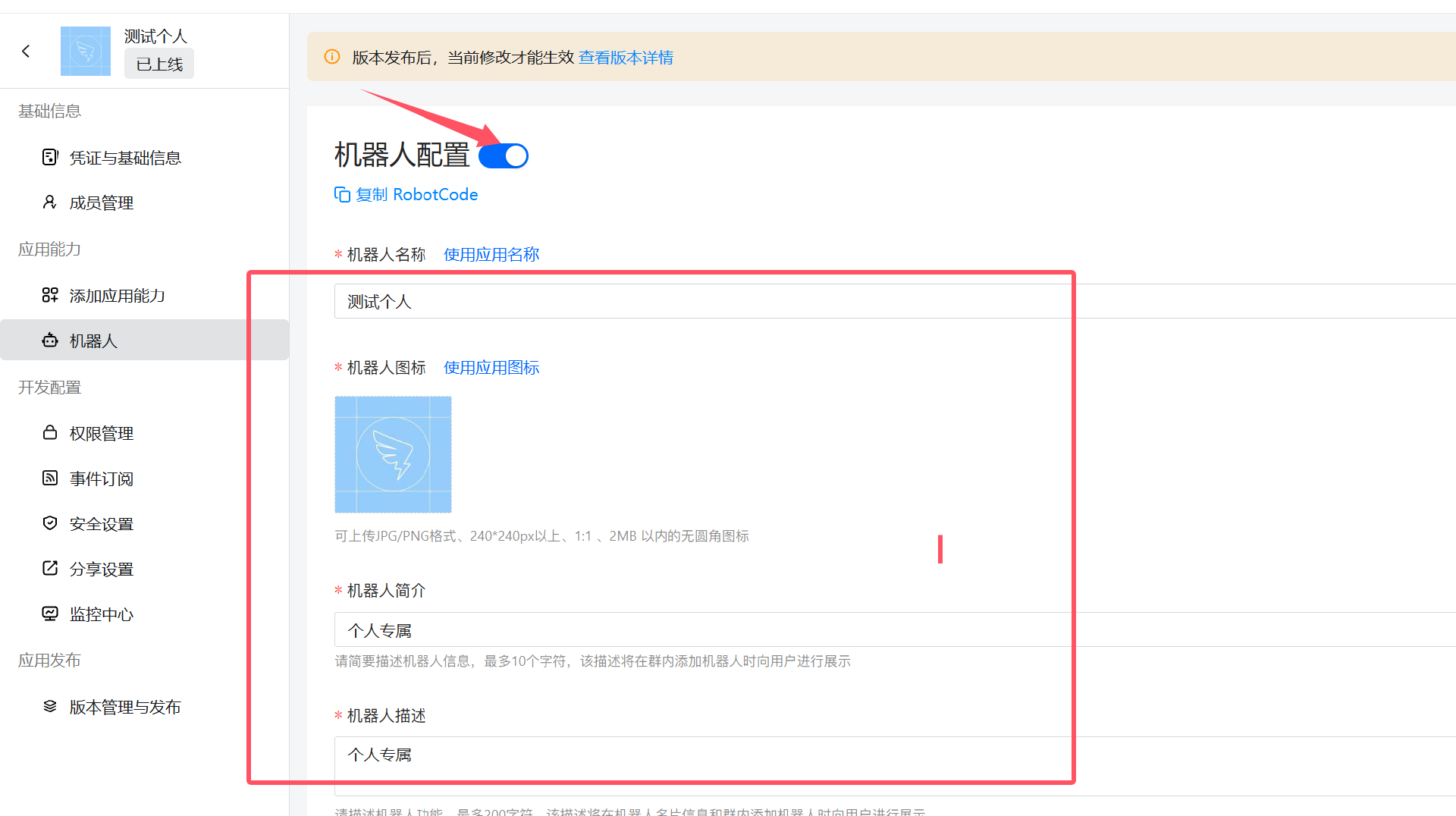Image resolution: width=1456 pixels, height=816 pixels.
Task: Click the 版本管理与发布 layers icon
Action: (50, 706)
